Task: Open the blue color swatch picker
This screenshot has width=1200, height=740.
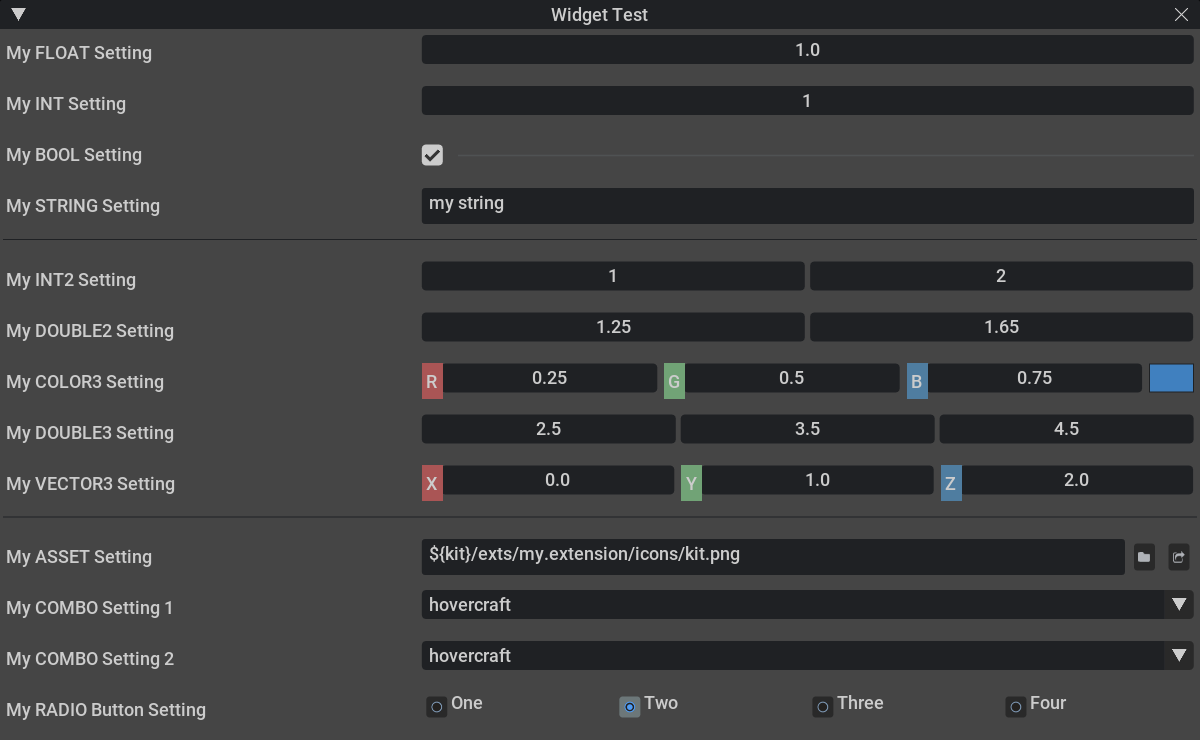Action: (x=1171, y=378)
